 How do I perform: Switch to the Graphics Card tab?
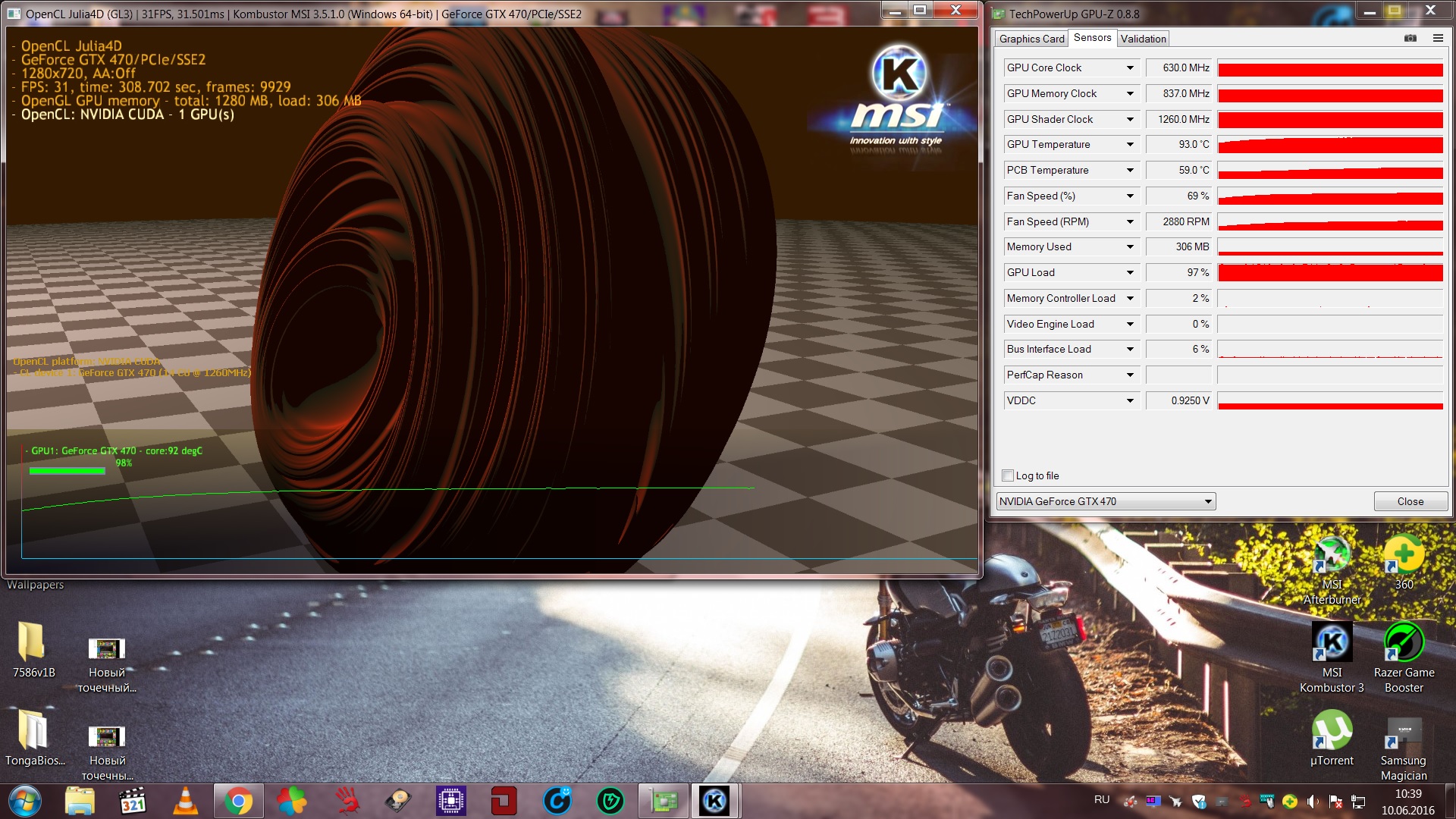point(1031,39)
